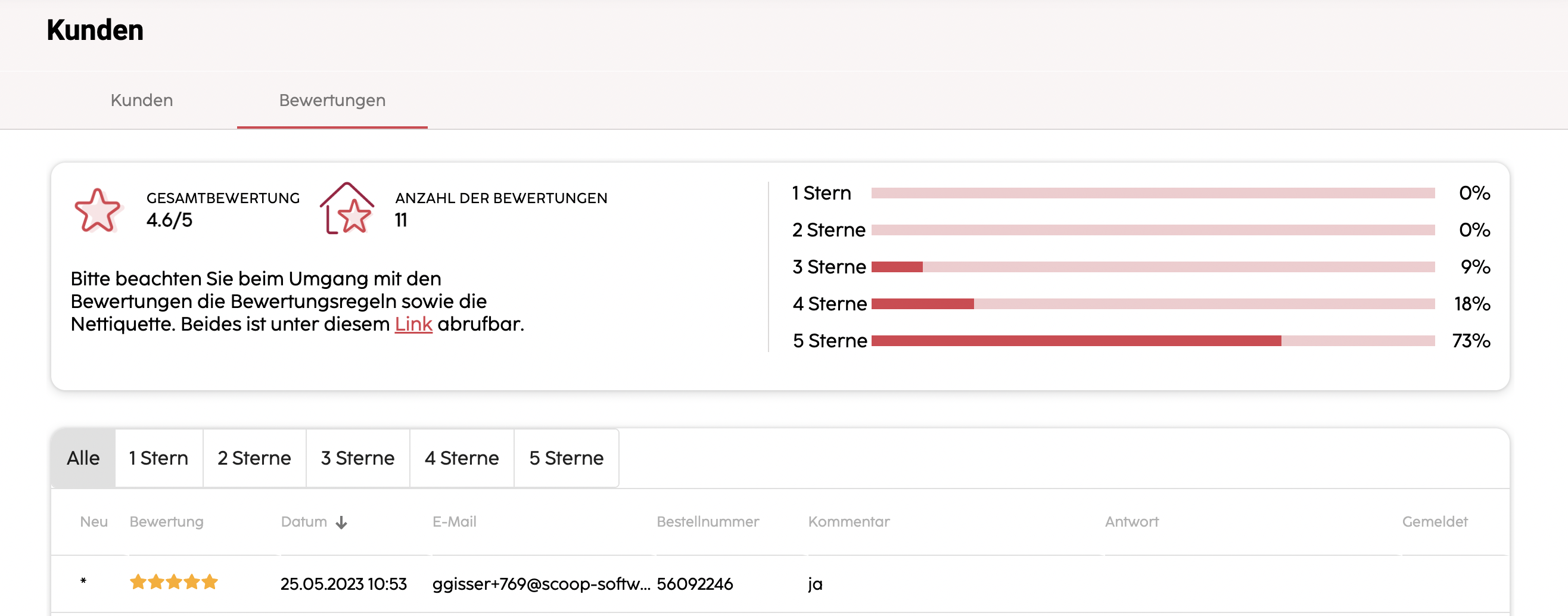Open review row with order 56092246

pyautogui.click(x=780, y=584)
